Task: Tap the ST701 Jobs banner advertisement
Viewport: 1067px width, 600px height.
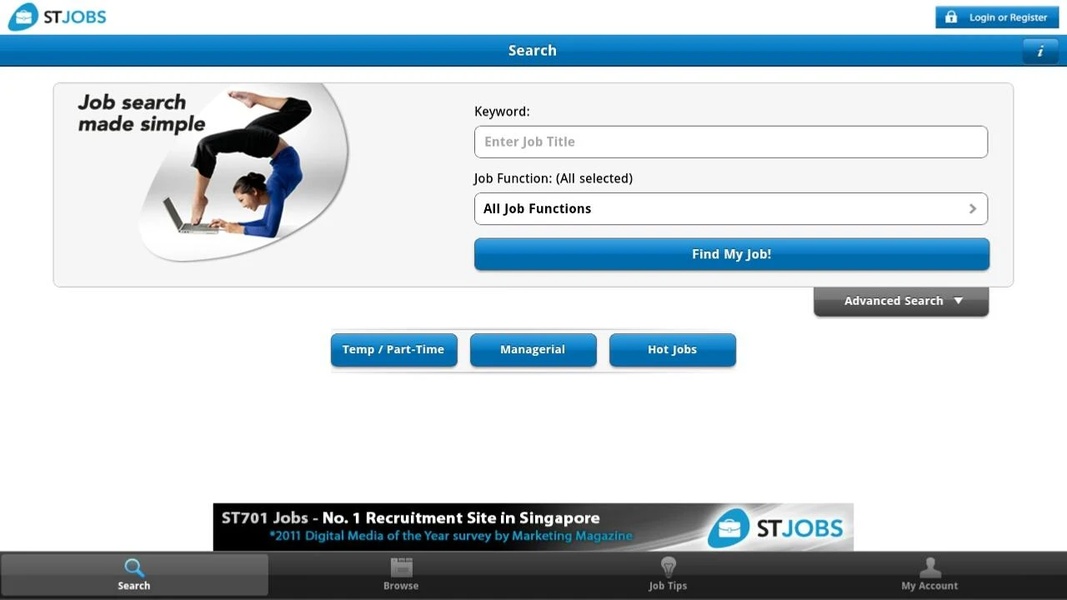Action: [533, 527]
